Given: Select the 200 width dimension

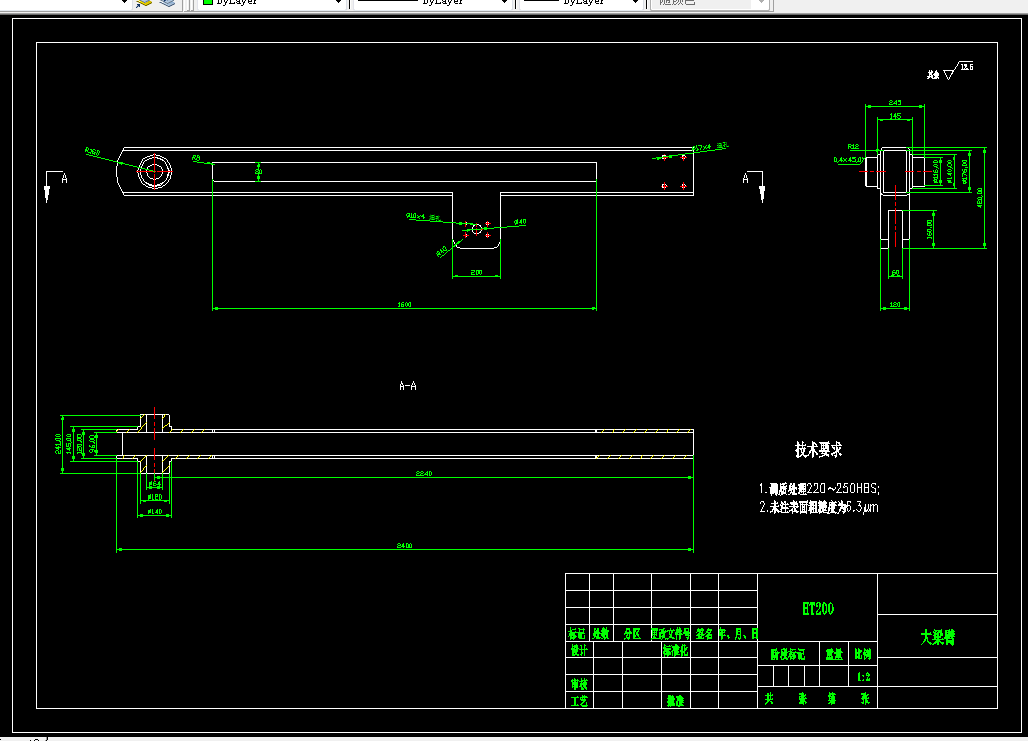Looking at the screenshot, I should [x=477, y=272].
